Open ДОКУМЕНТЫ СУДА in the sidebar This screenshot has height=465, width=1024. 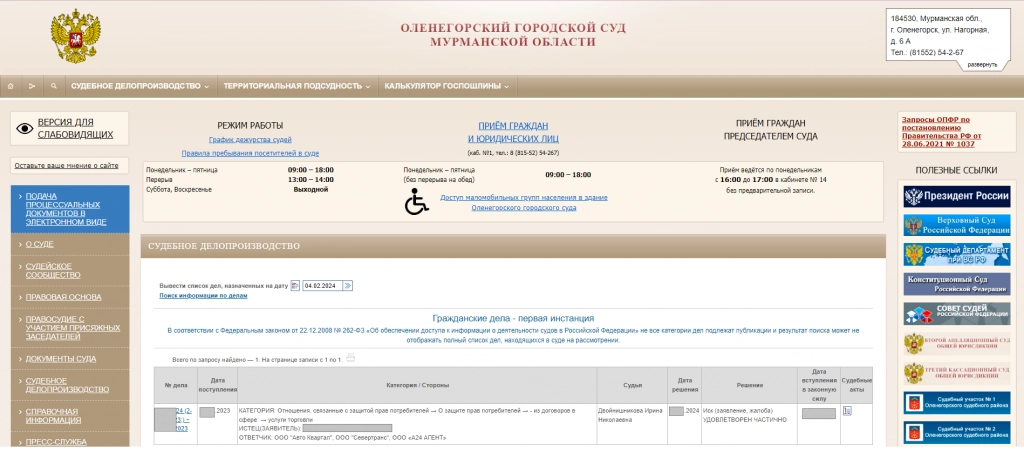click(x=70, y=359)
